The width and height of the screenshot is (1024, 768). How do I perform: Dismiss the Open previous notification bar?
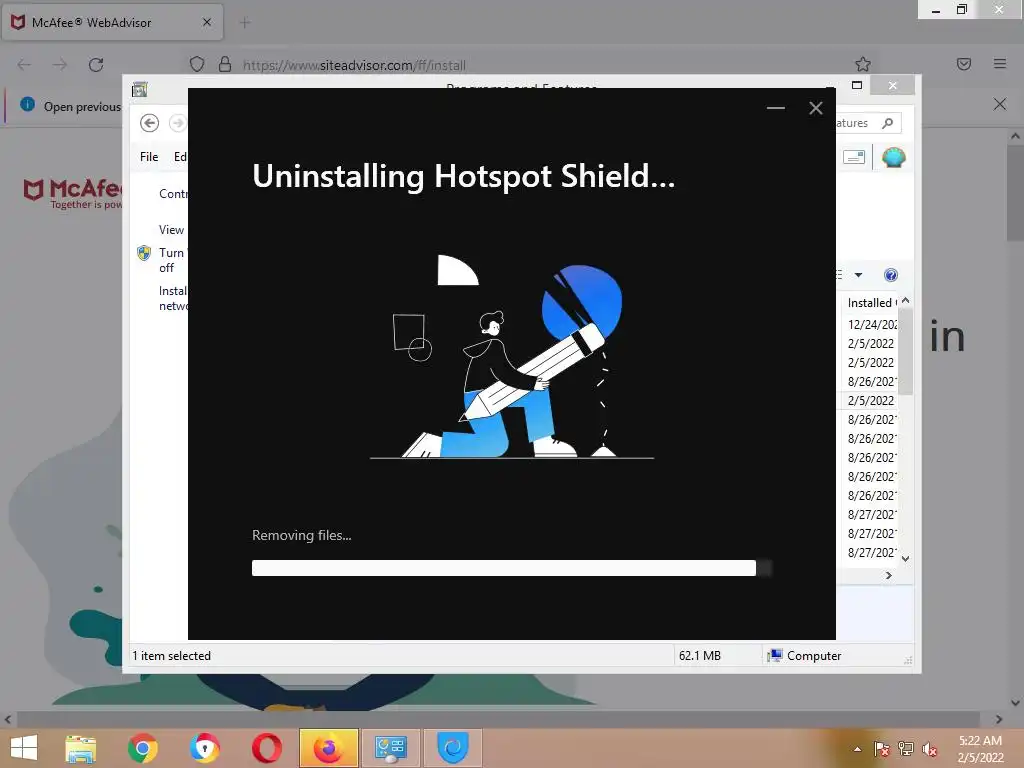pos(999,104)
